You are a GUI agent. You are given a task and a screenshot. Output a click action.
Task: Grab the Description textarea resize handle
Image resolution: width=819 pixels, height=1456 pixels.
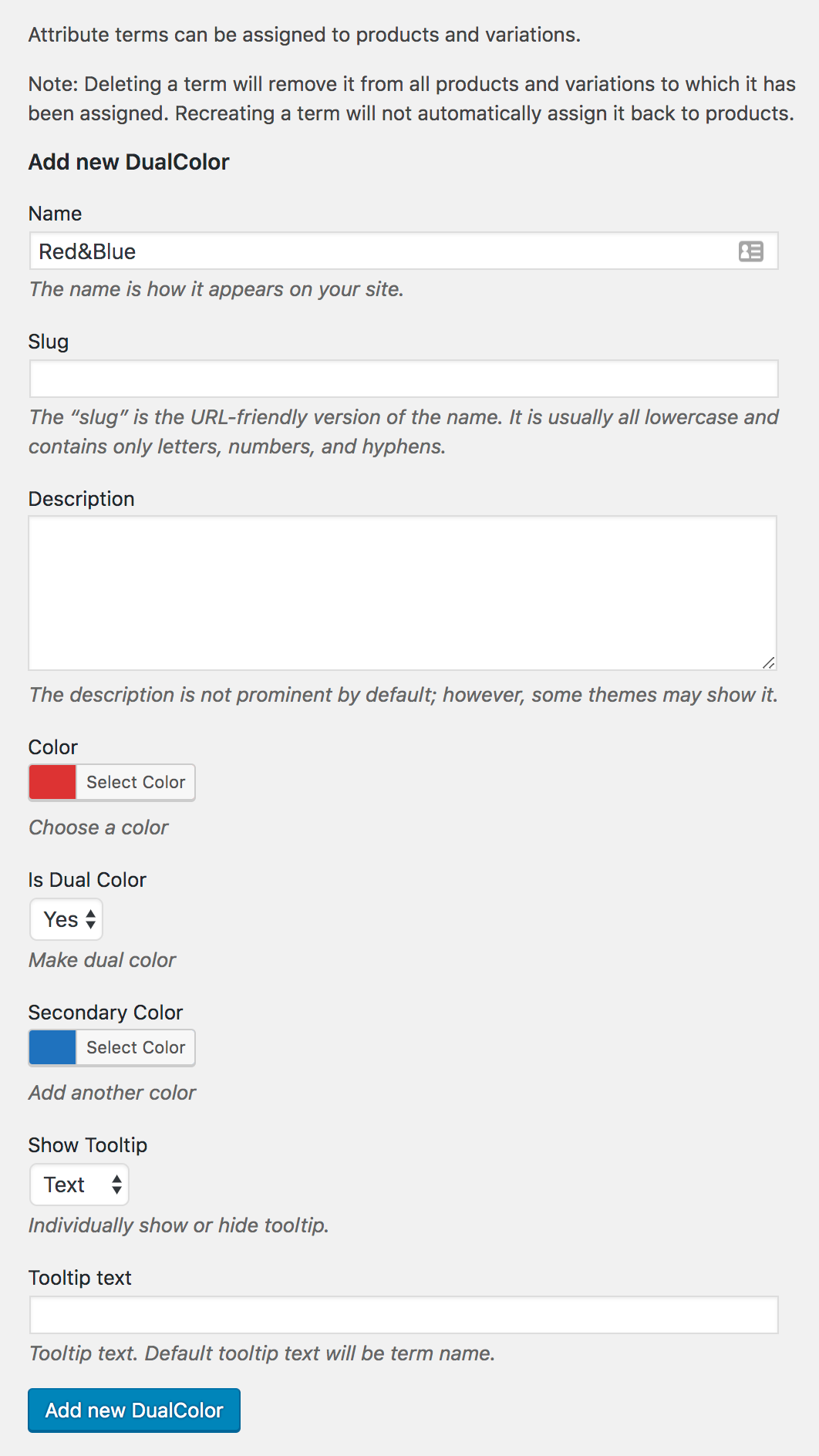tap(769, 662)
